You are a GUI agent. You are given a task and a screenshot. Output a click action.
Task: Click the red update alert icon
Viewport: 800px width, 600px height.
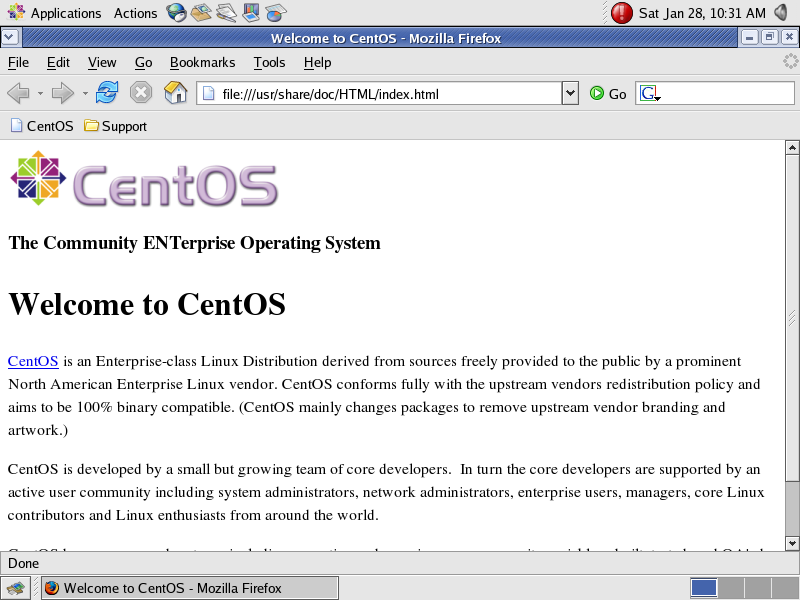click(x=622, y=13)
